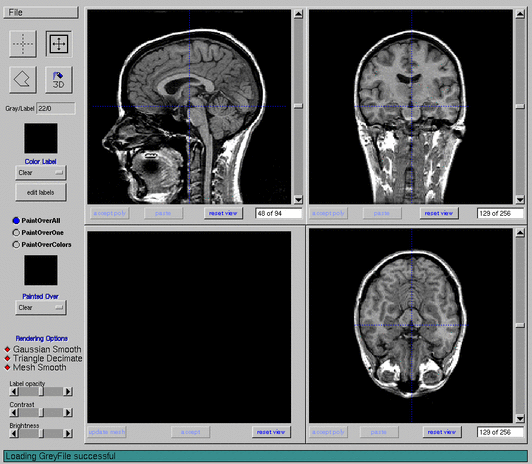Open the Color Label Clear dropdown
Screen dimensions: 532x464
click(40, 173)
